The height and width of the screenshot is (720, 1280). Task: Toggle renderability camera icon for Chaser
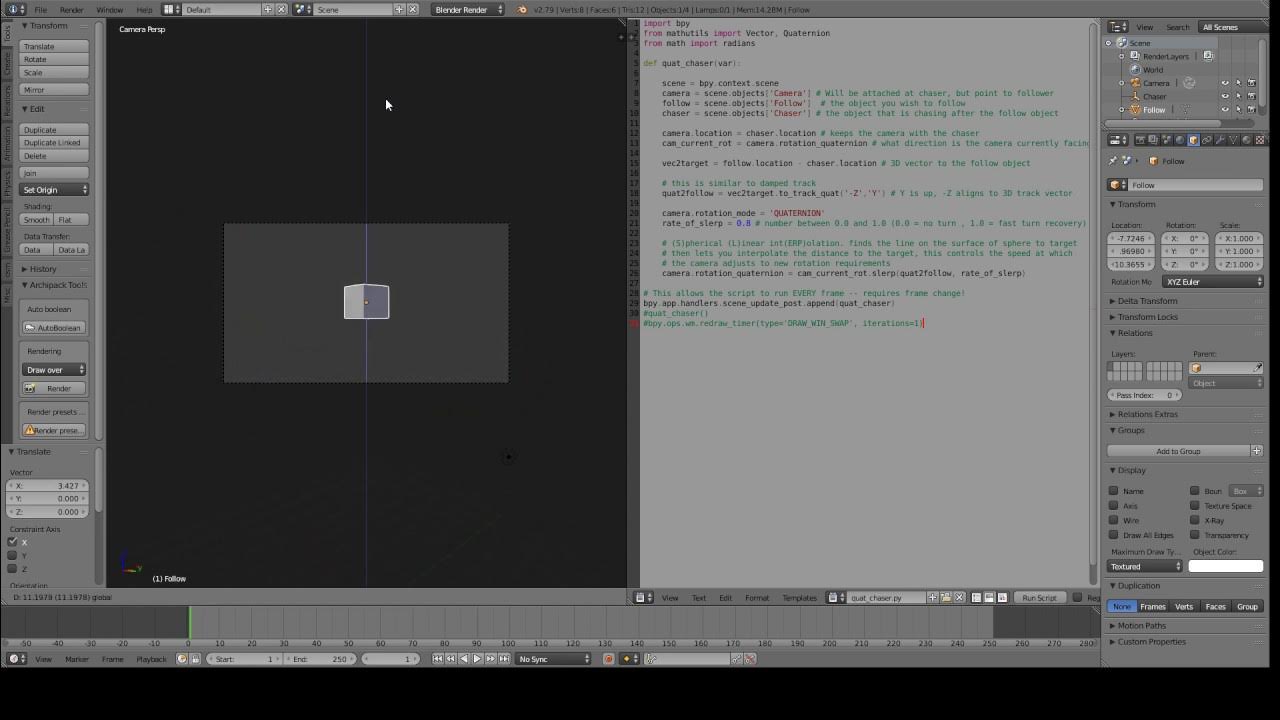(x=1251, y=96)
